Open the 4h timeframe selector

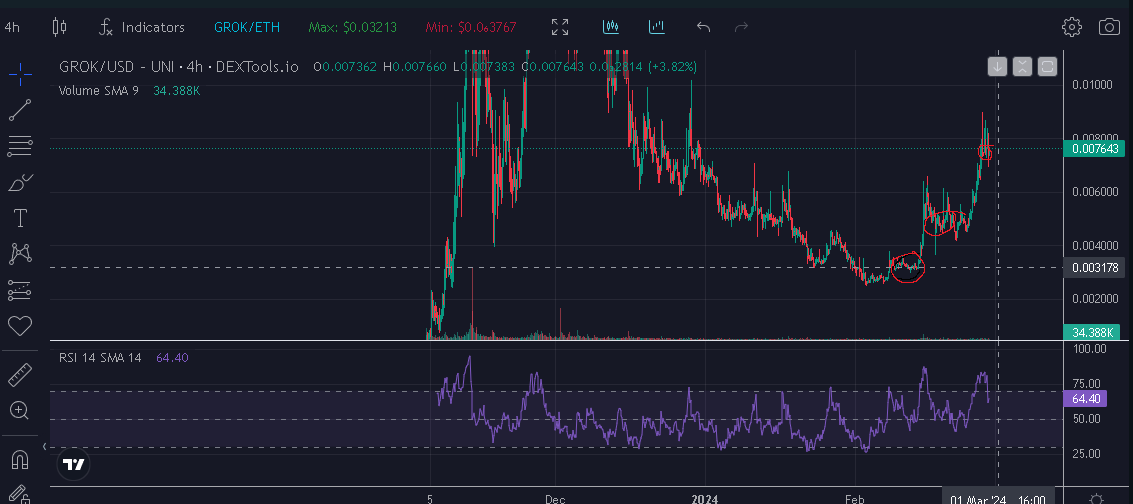coord(12,27)
